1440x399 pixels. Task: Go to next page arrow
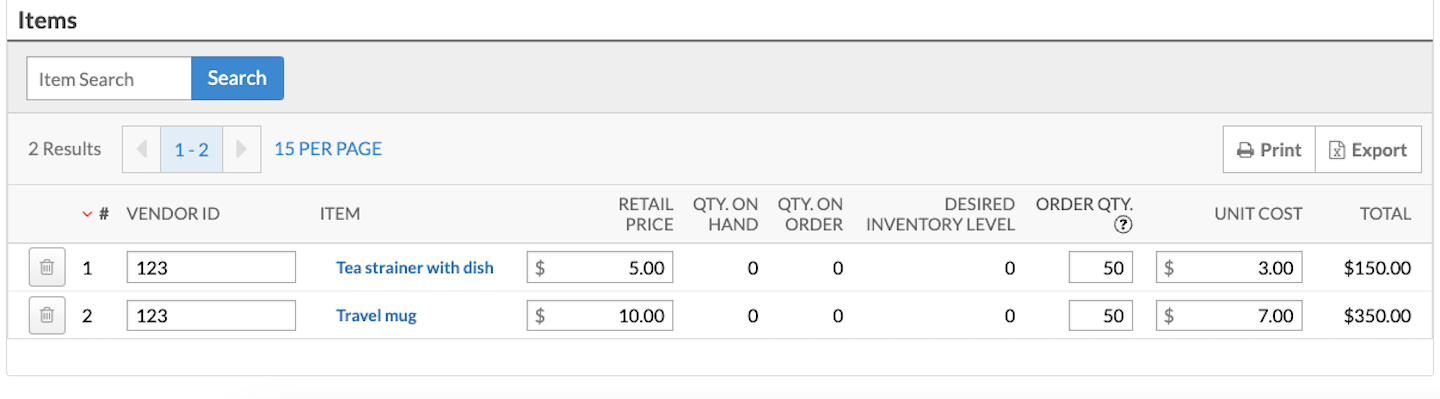[241, 149]
